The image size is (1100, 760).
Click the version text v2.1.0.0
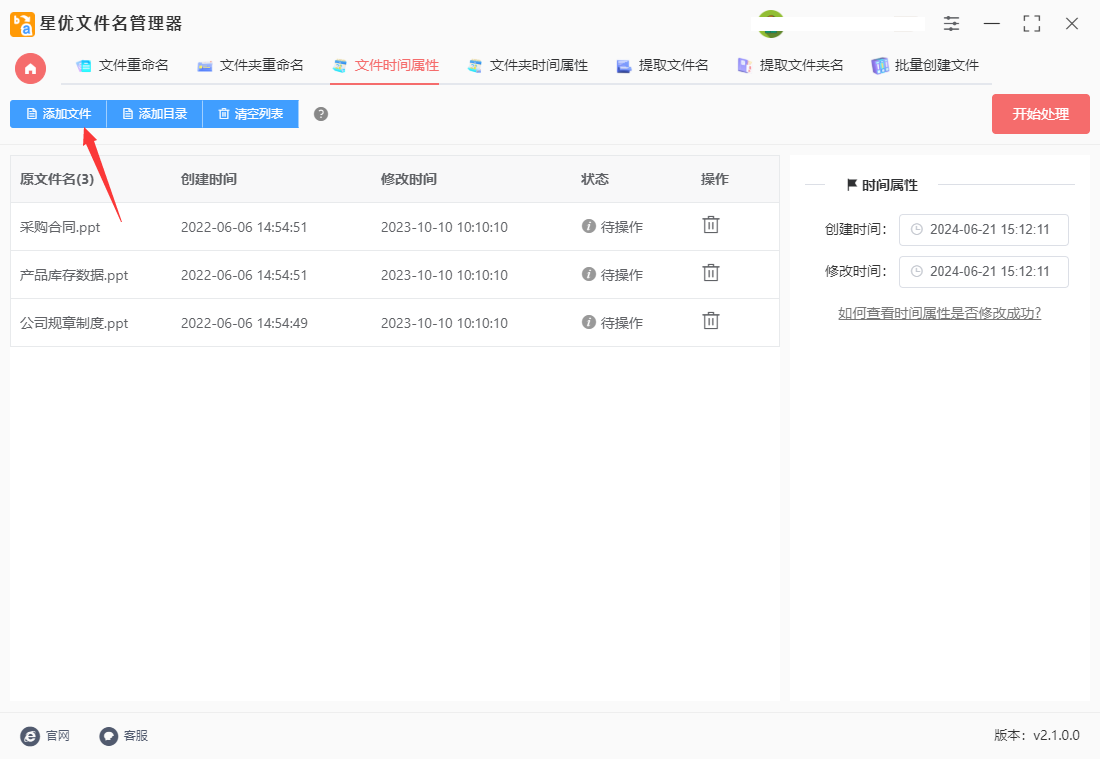pos(1057,735)
